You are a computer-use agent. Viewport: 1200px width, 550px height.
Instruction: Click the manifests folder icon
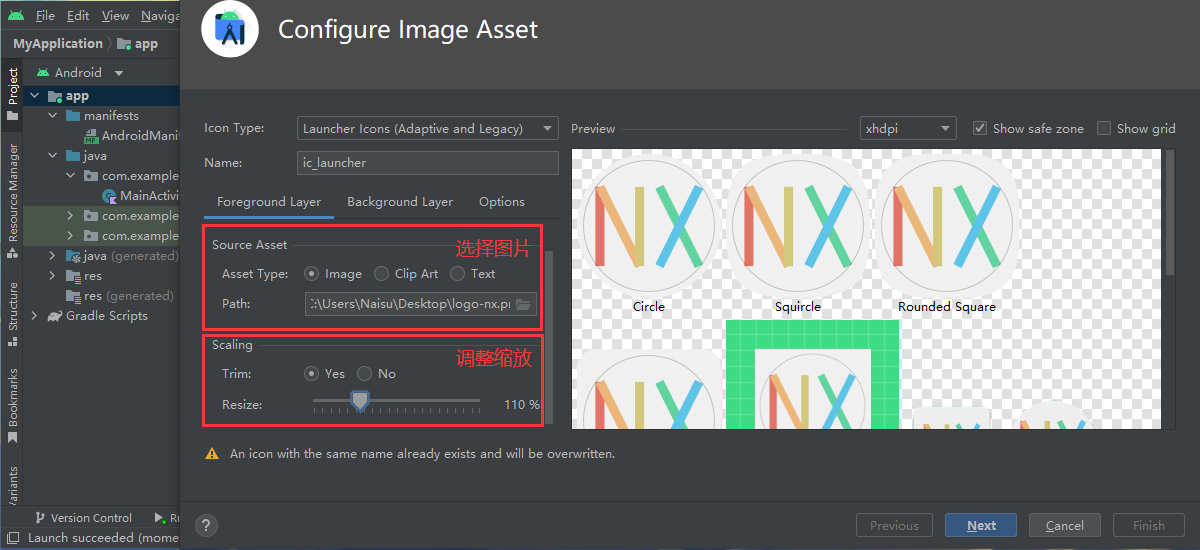(73, 116)
